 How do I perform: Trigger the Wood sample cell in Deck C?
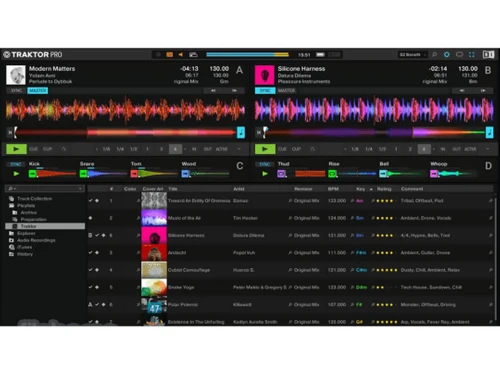tap(185, 174)
